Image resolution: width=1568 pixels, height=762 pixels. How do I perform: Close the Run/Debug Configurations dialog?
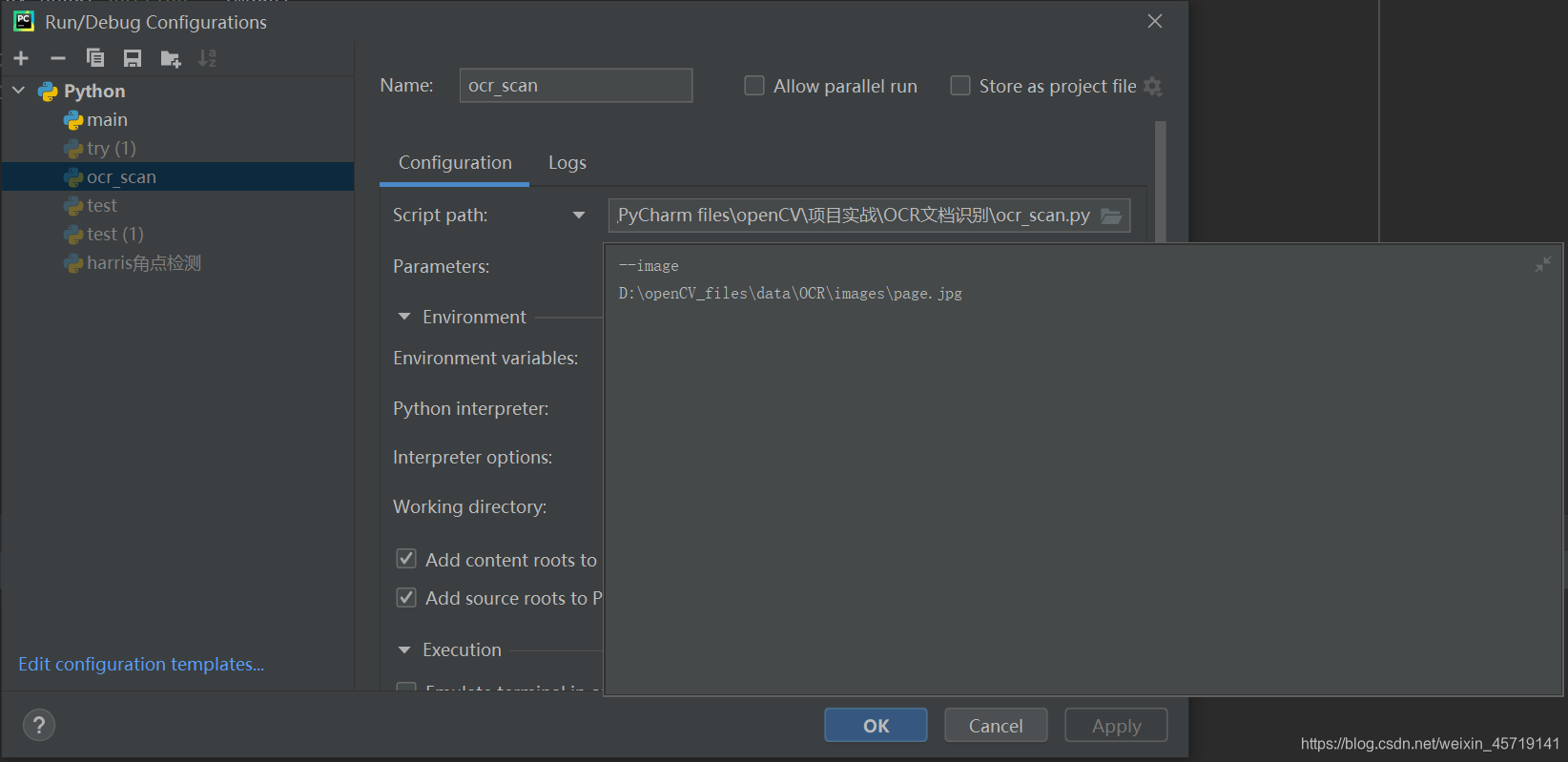[1155, 21]
